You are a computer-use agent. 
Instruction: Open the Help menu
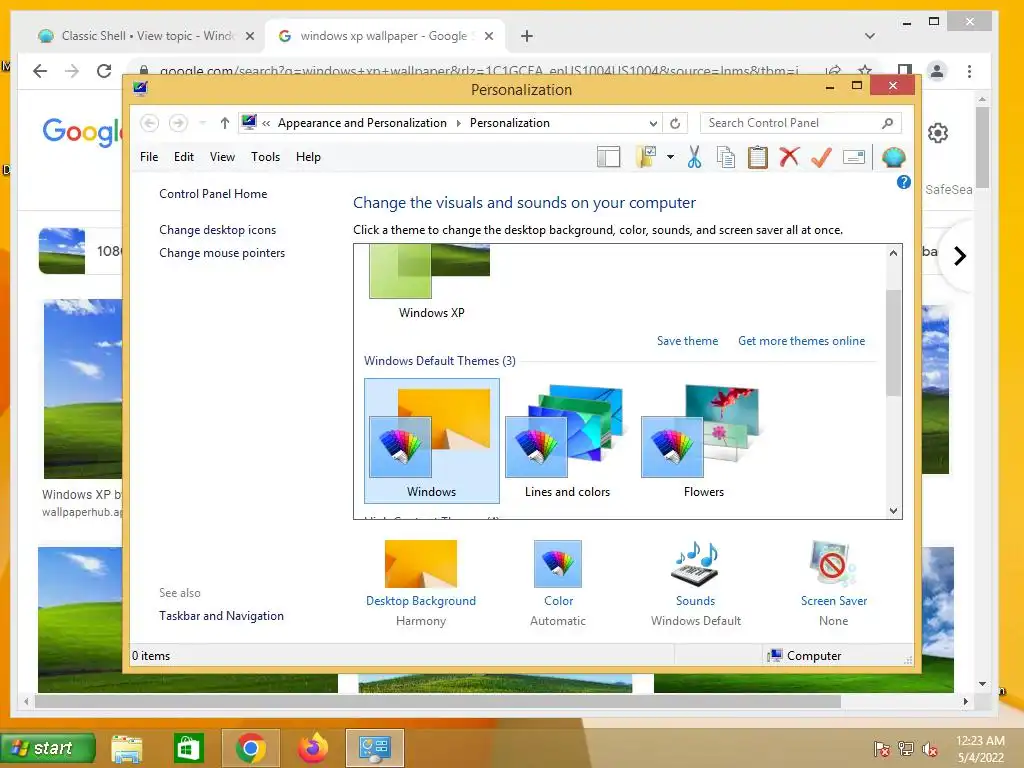click(x=308, y=157)
